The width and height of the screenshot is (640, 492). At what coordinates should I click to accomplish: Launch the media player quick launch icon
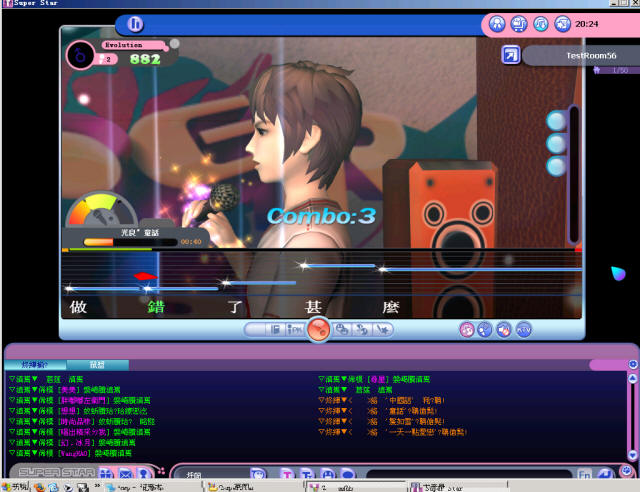tap(69, 487)
